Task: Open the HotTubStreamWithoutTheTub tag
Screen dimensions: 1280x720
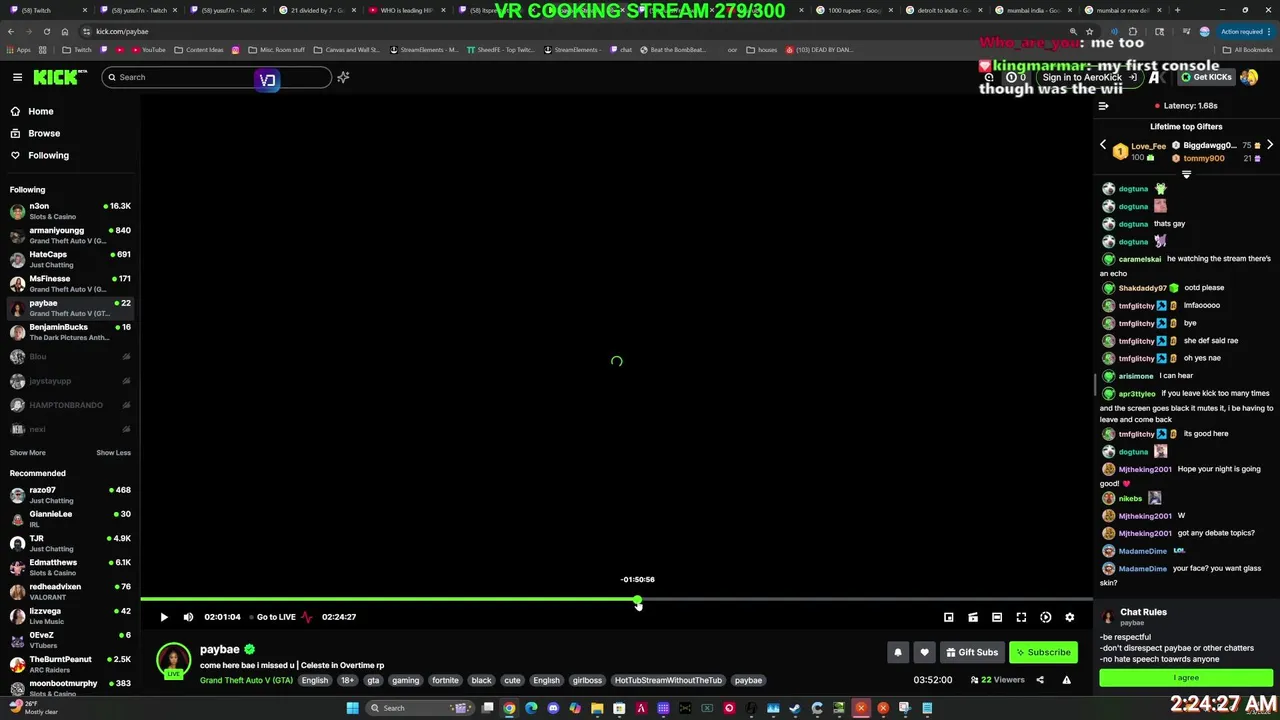Action: point(668,680)
